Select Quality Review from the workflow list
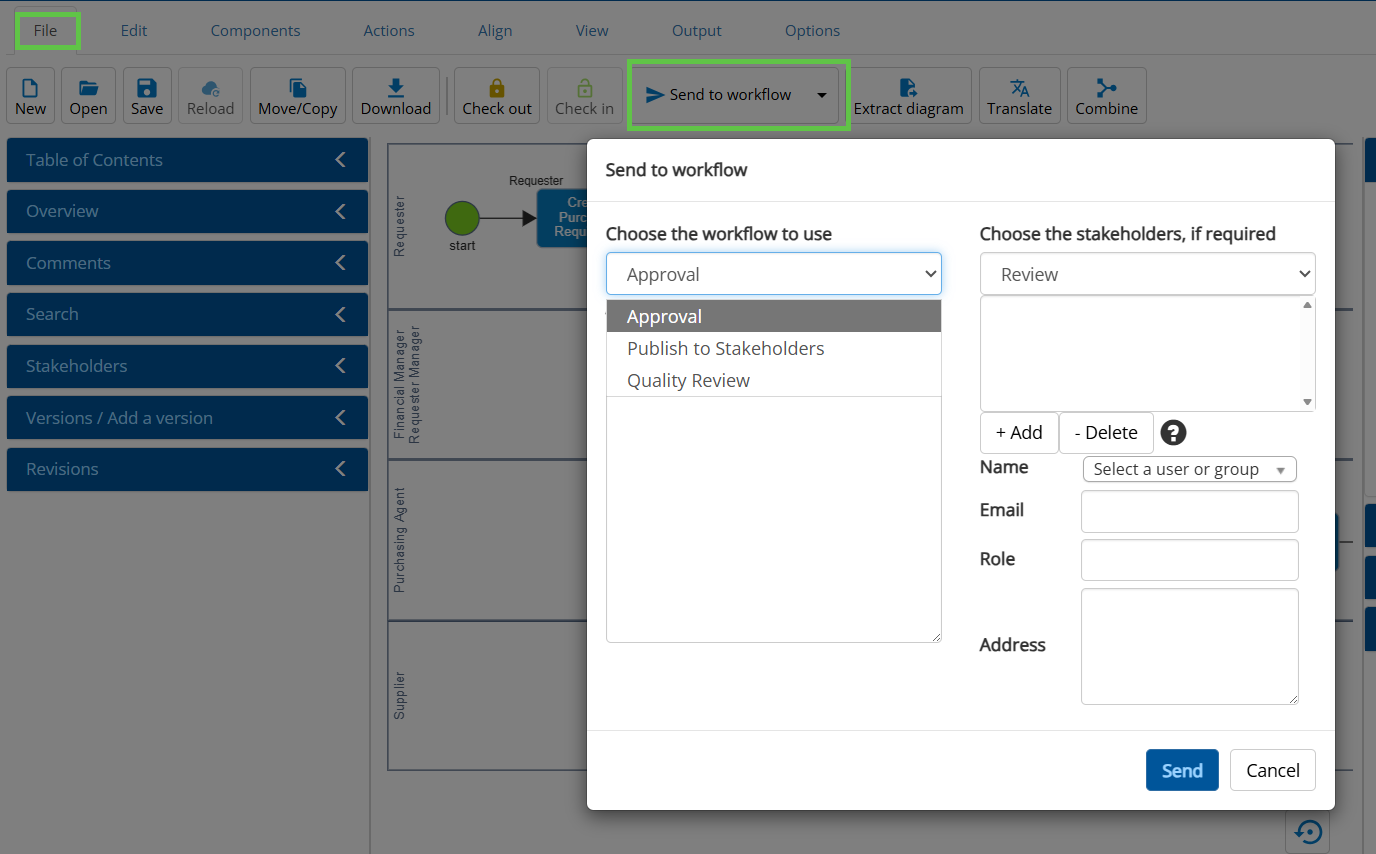The height and width of the screenshot is (854, 1376). [x=688, y=381]
